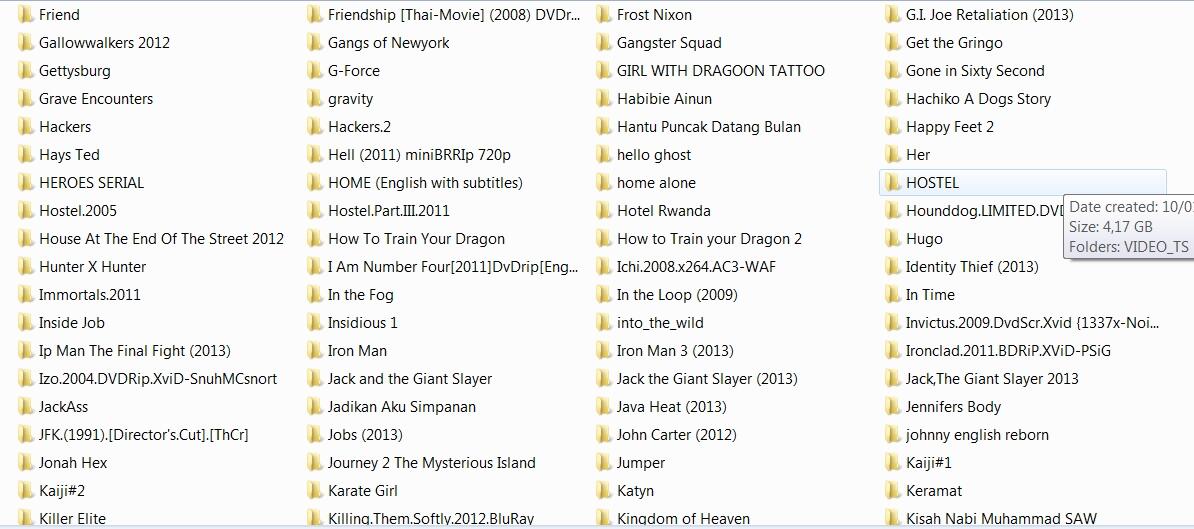Viewport: 1194px width, 529px height.
Task: Click 'Jack the Giant Slayer (2013)' folder
Action: pos(706,379)
